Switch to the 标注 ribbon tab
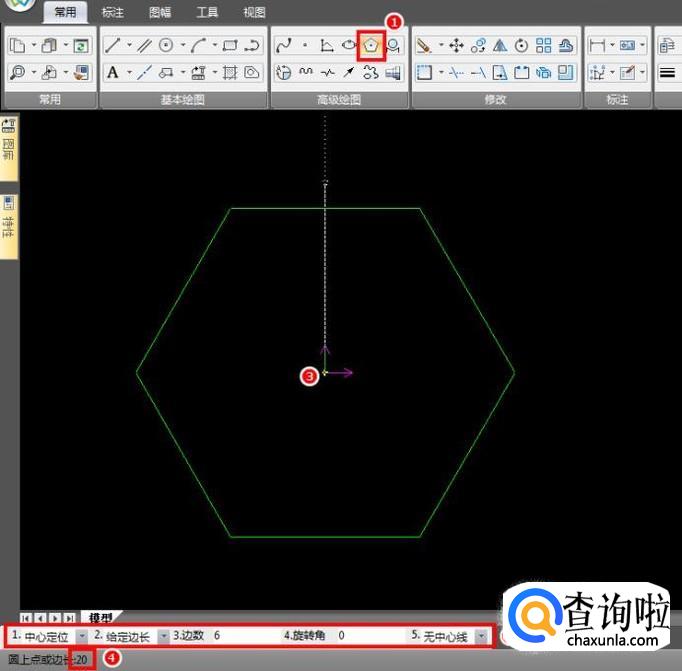682x671 pixels. click(x=113, y=13)
